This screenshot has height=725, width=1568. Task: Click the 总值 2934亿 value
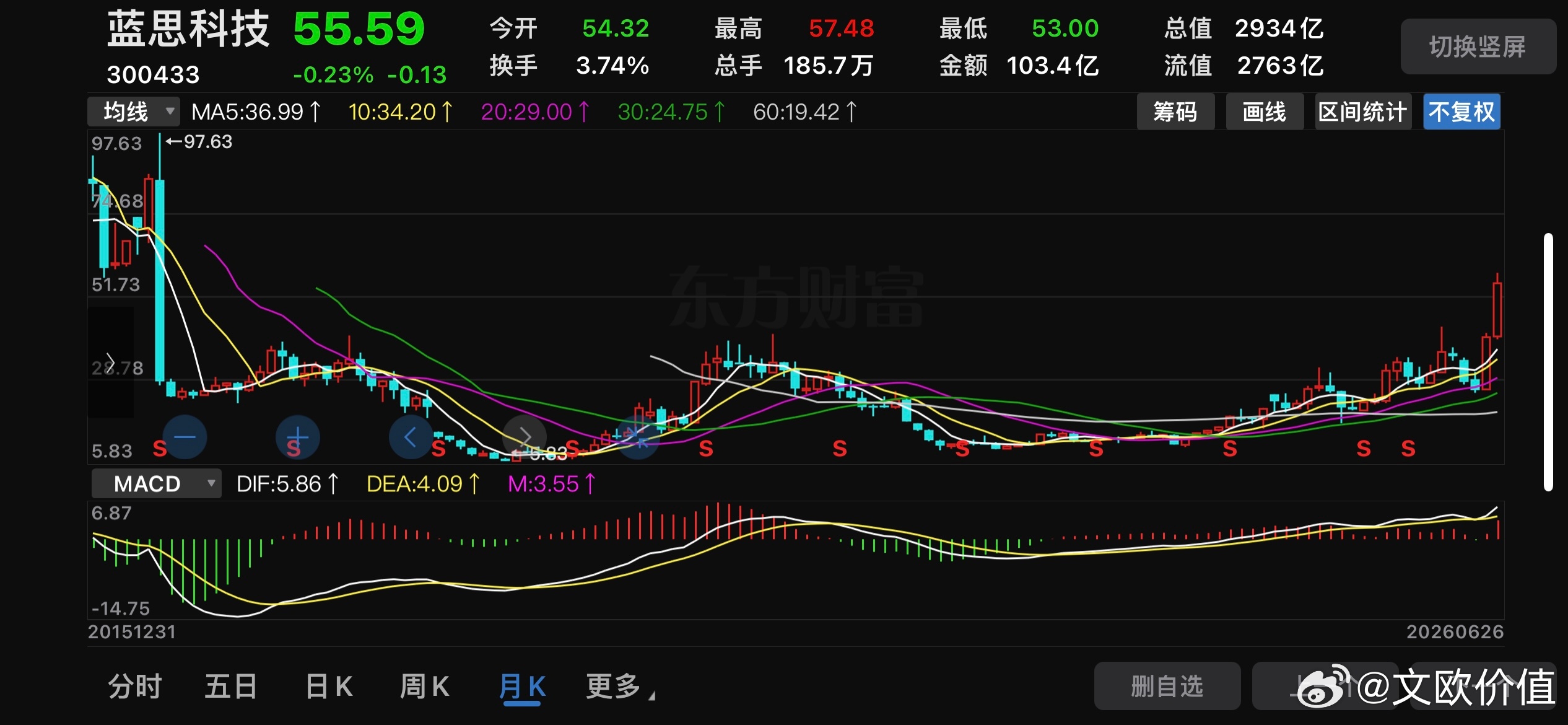coord(1279,29)
